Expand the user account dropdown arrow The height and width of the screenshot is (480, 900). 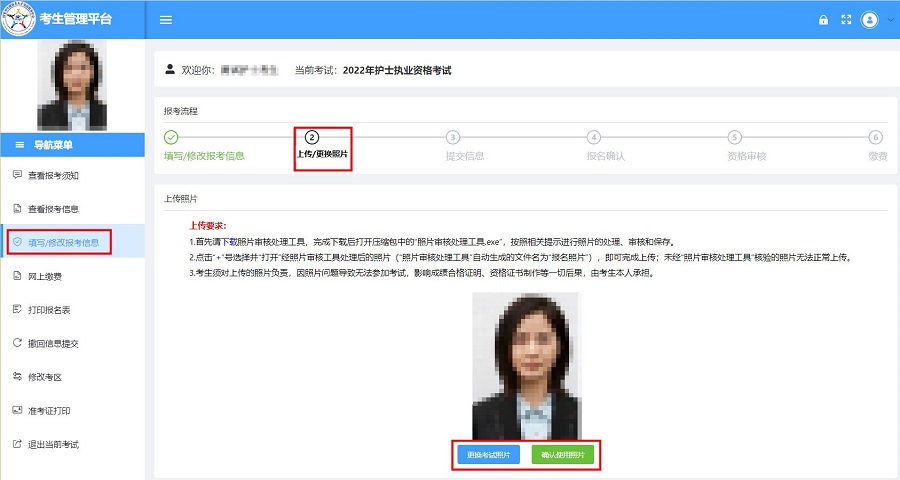tap(888, 20)
